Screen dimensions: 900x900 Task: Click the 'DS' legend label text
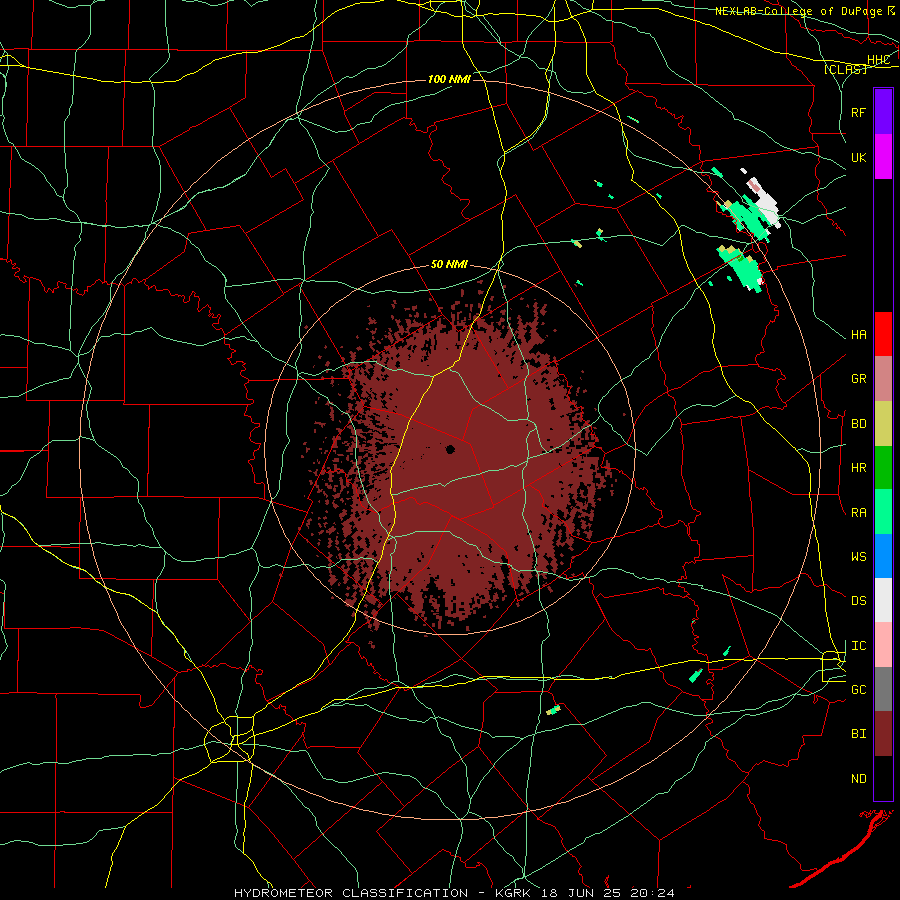coord(858,601)
